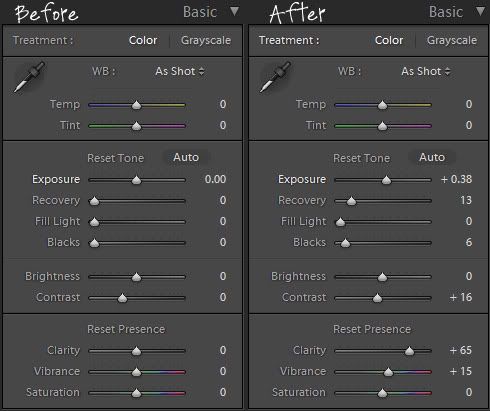Screen dimensions: 490x411
Task: Open the After WB As Shot dropdown
Action: [426, 71]
